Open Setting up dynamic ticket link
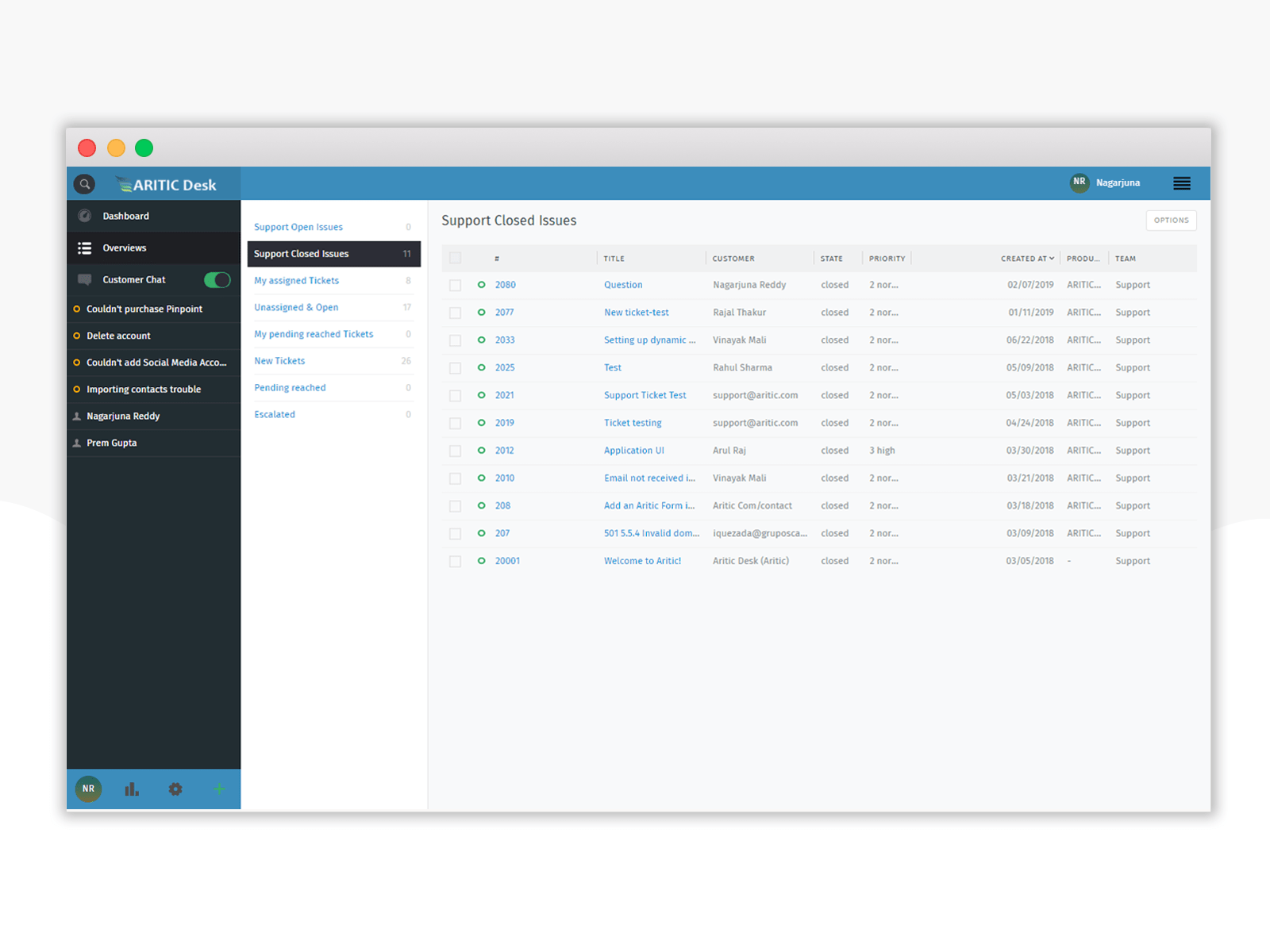The width and height of the screenshot is (1270, 952). [x=649, y=340]
